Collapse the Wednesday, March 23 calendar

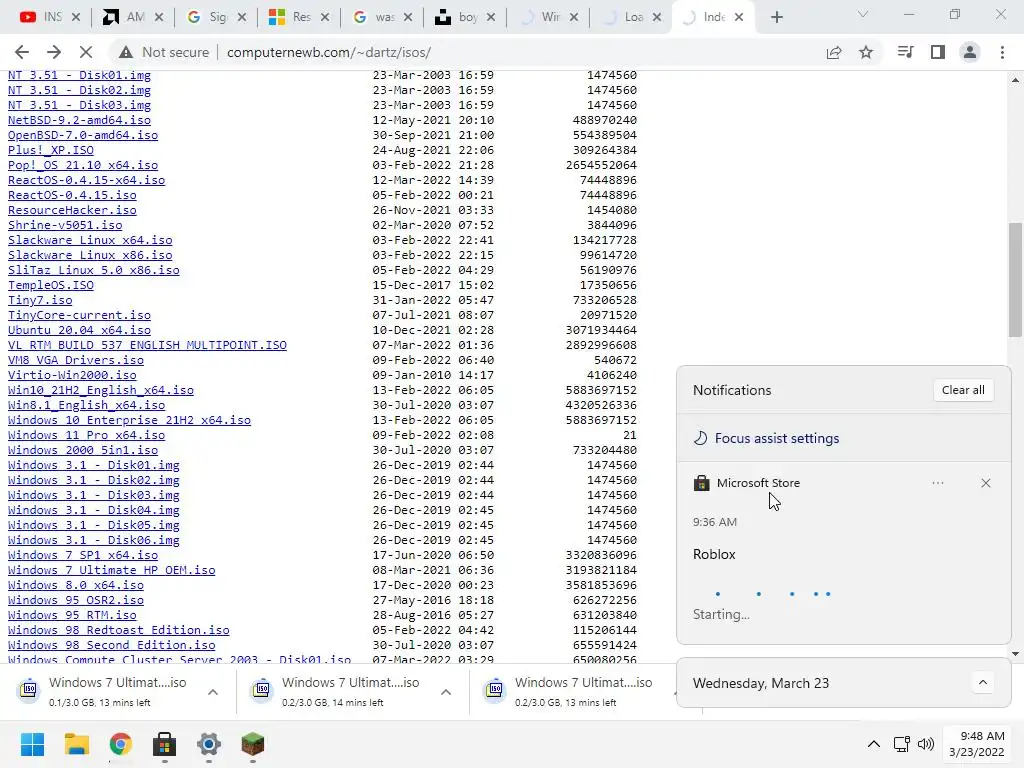pos(983,683)
